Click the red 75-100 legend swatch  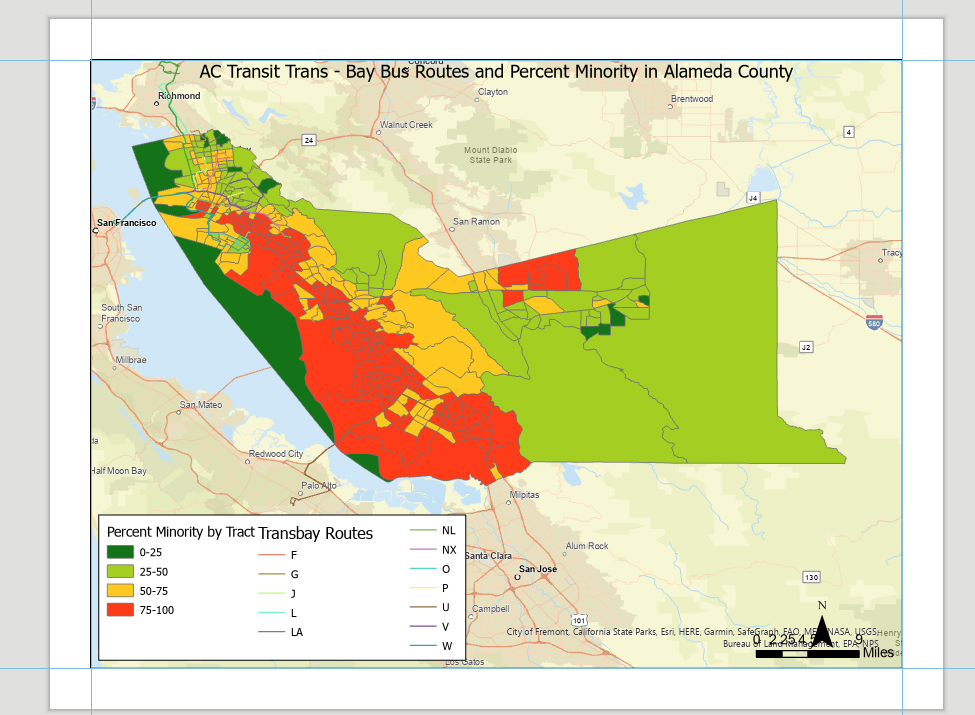120,610
